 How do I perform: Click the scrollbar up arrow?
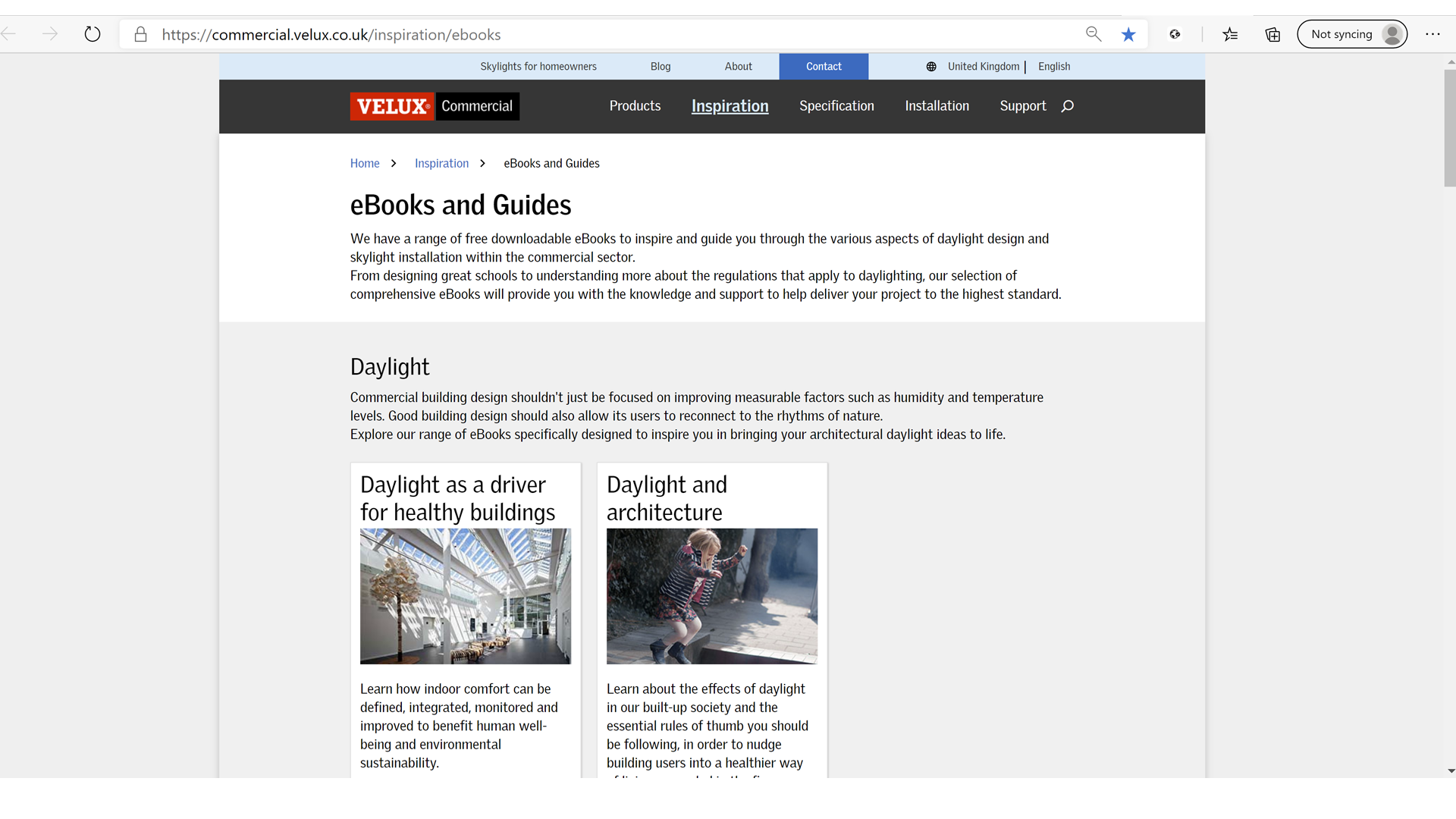click(1451, 61)
